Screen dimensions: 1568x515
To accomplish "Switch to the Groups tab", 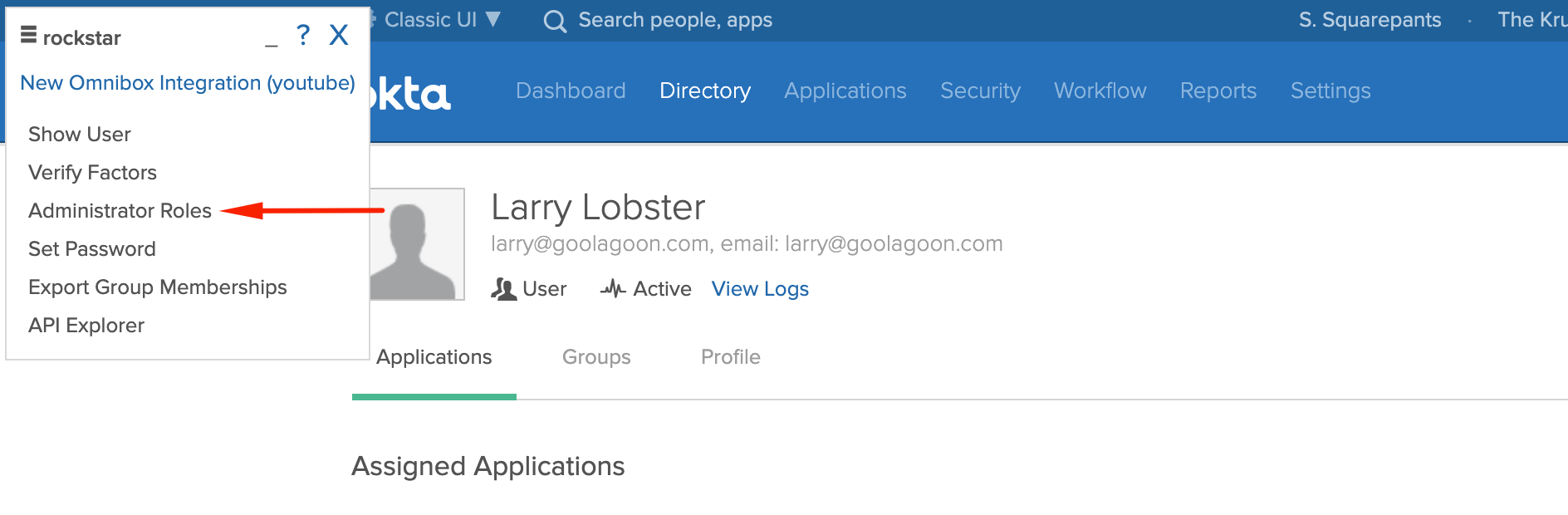I will pos(596,357).
